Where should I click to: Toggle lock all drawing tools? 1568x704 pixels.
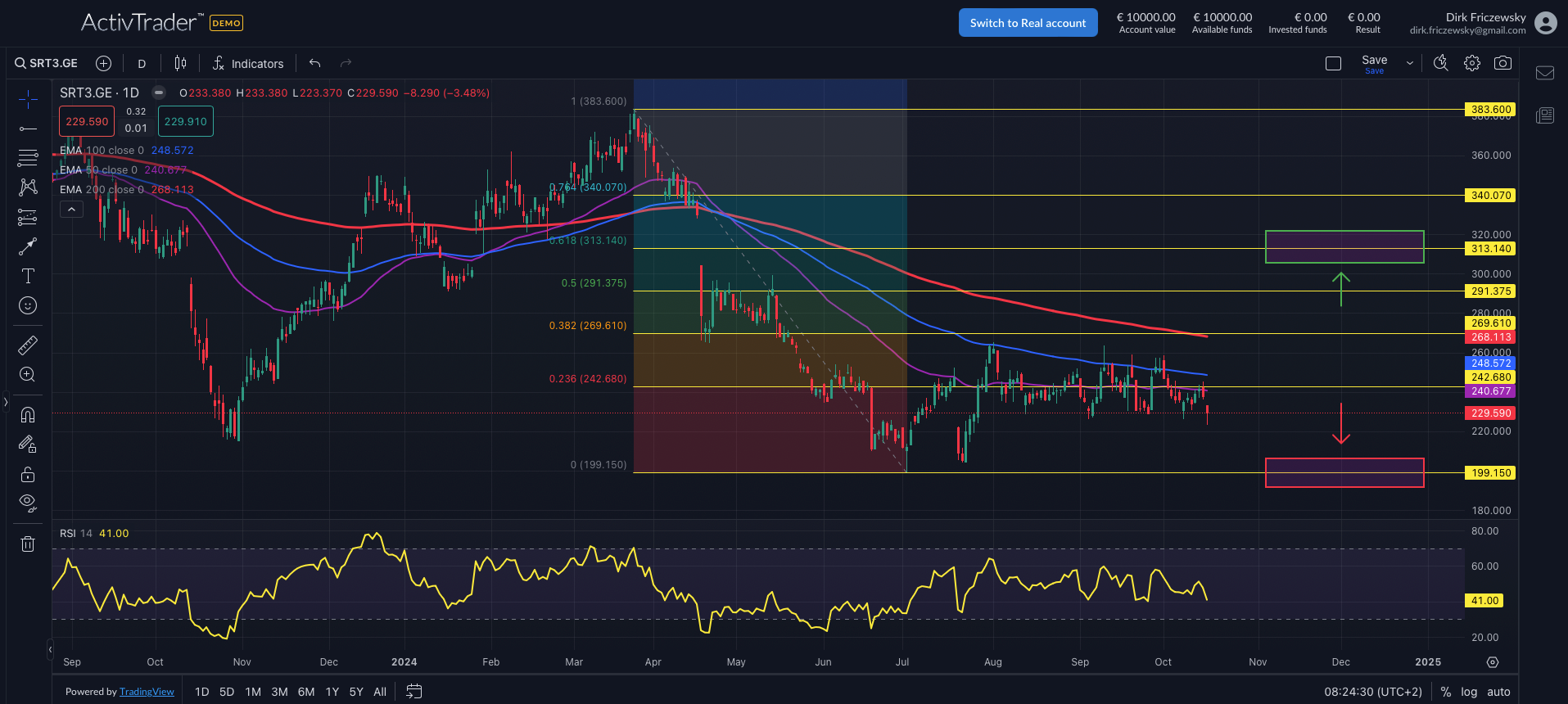coord(28,474)
